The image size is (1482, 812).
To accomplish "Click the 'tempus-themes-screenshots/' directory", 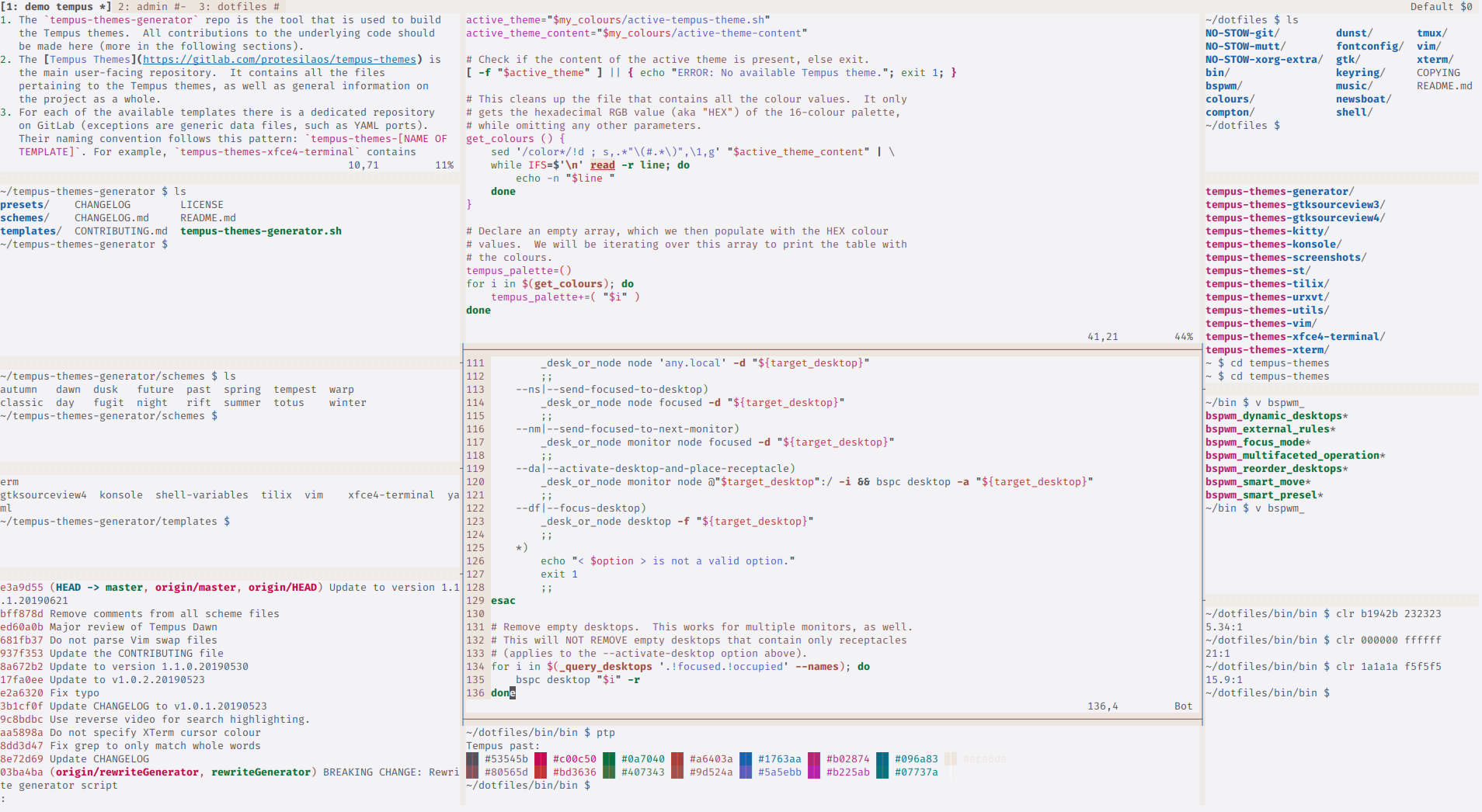I will 1286,258.
